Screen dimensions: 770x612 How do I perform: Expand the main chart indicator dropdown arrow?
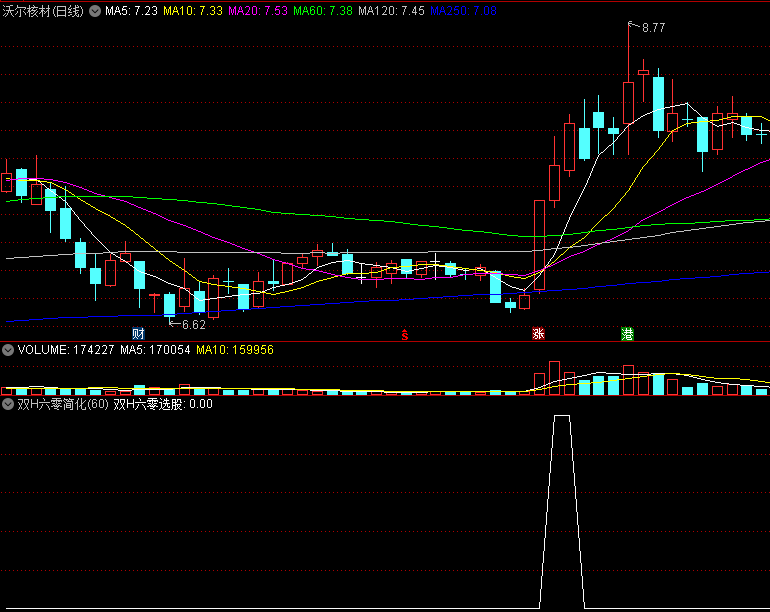pos(95,11)
